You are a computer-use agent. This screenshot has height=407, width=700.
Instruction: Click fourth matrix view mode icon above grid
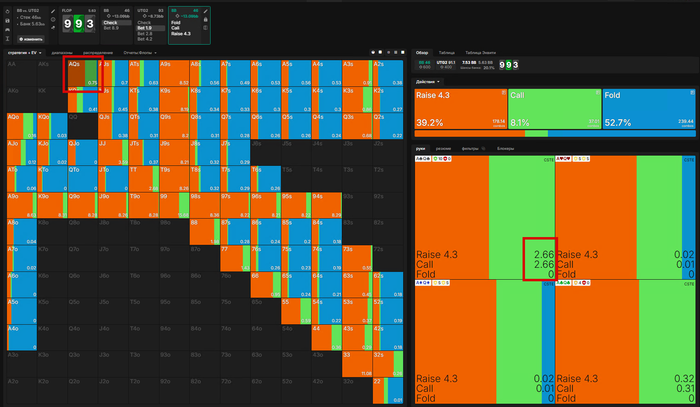point(396,52)
